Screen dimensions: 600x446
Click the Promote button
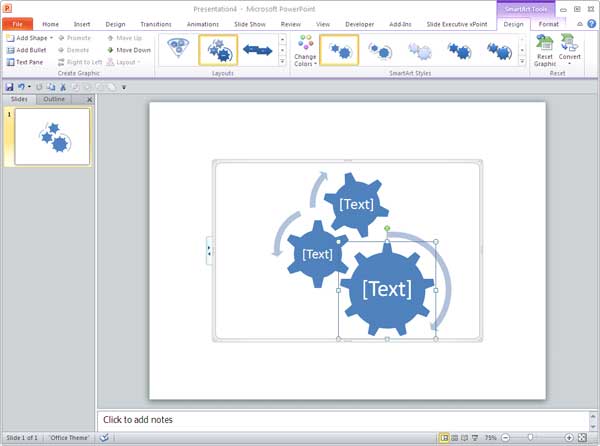(75, 38)
